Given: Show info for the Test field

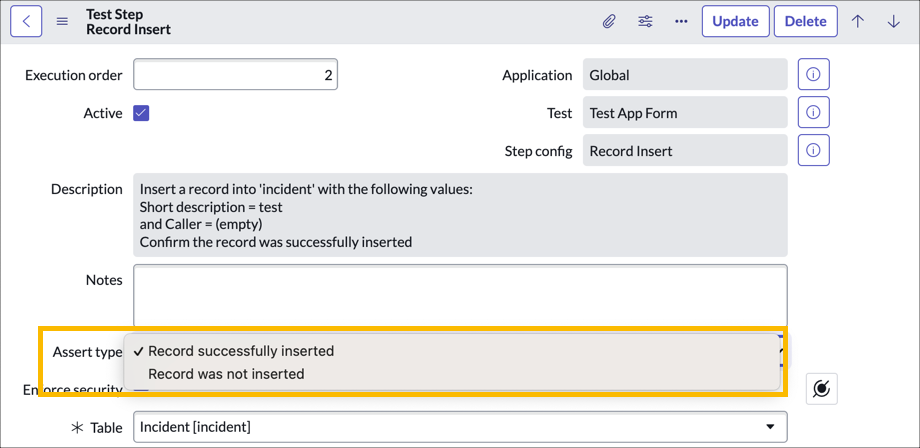Looking at the screenshot, I should coord(813,113).
